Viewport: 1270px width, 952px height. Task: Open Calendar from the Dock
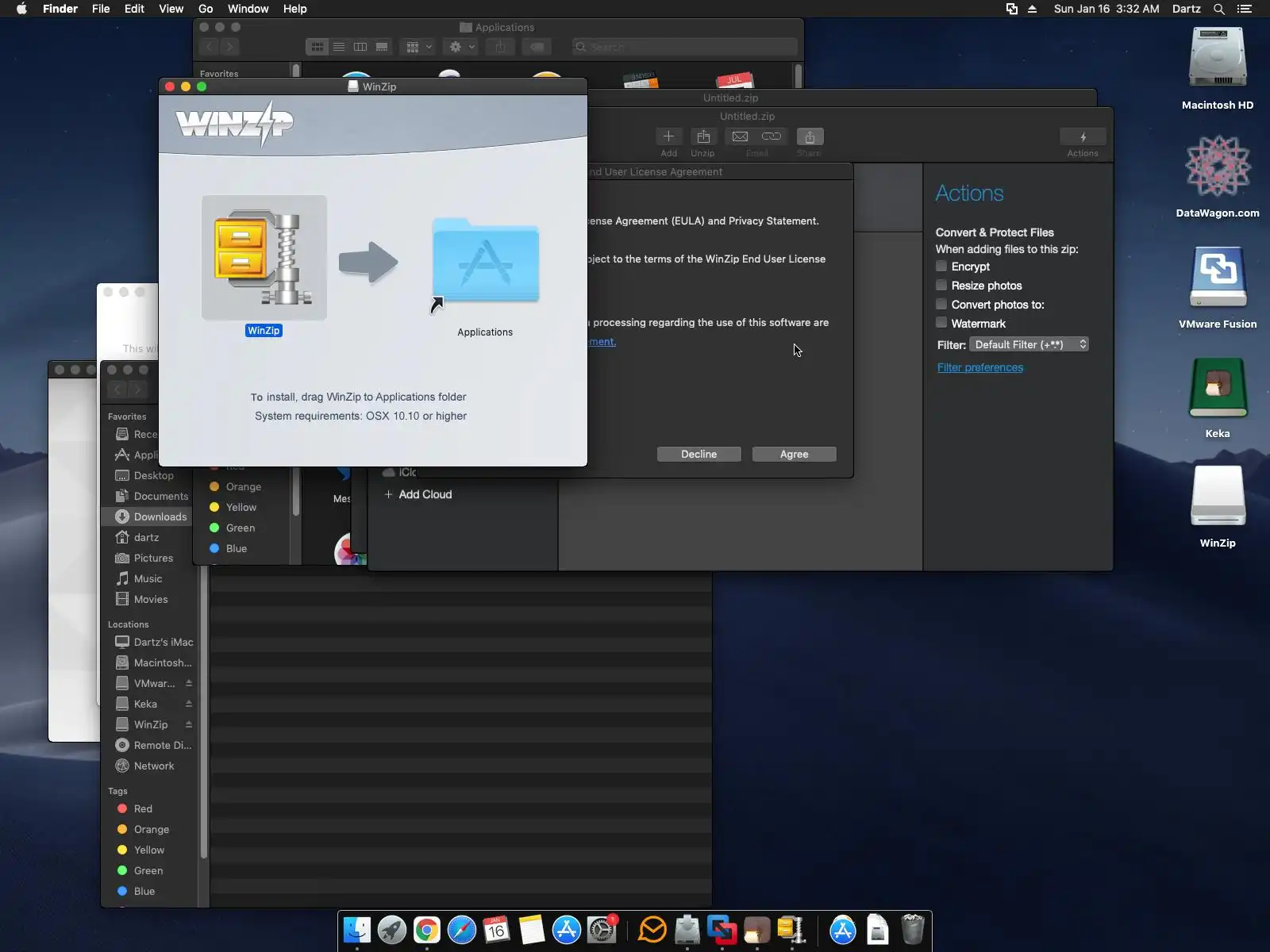click(497, 930)
